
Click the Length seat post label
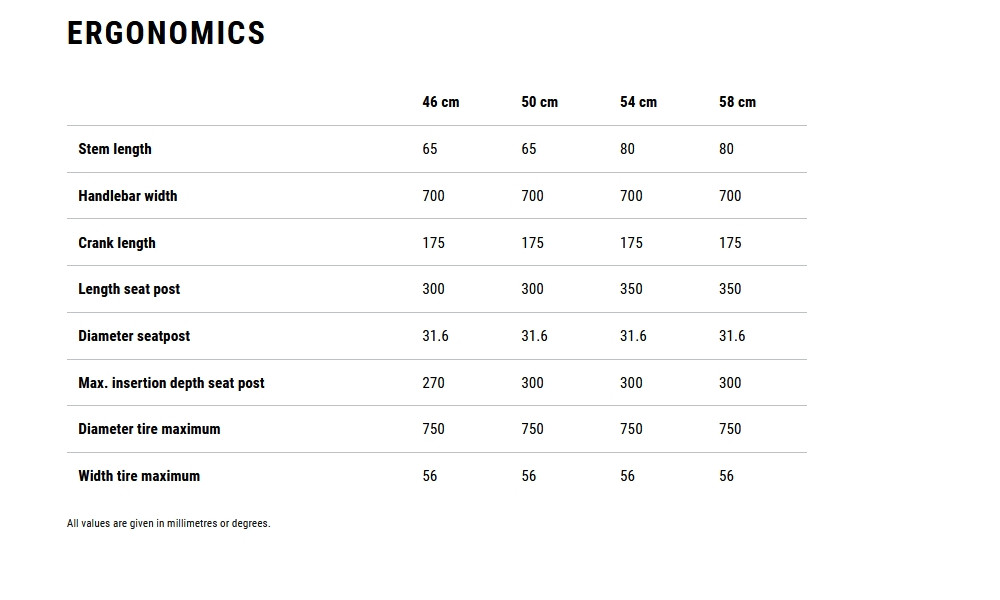point(129,289)
